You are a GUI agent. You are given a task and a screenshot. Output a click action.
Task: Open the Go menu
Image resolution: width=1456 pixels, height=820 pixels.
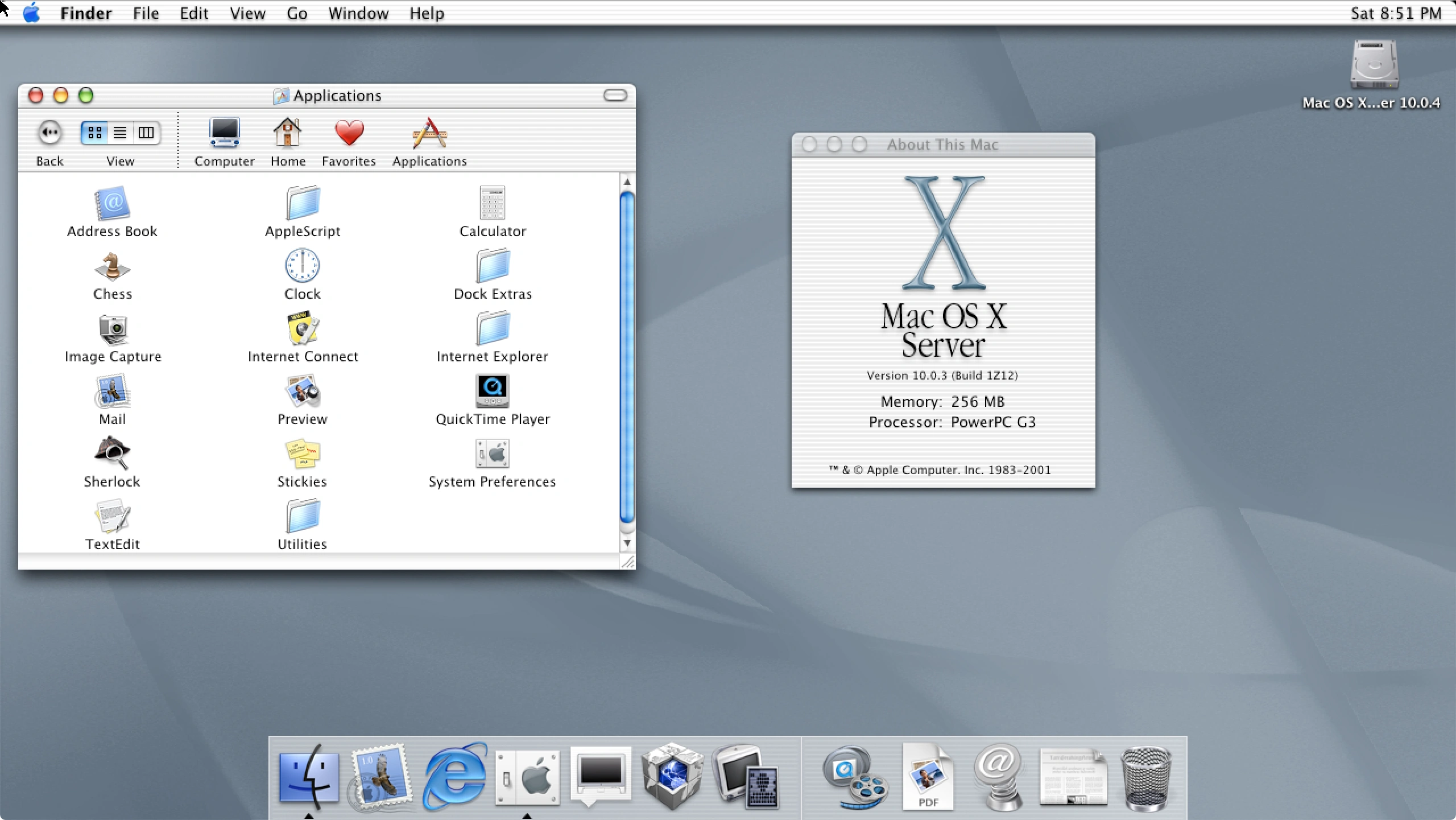[x=297, y=13]
